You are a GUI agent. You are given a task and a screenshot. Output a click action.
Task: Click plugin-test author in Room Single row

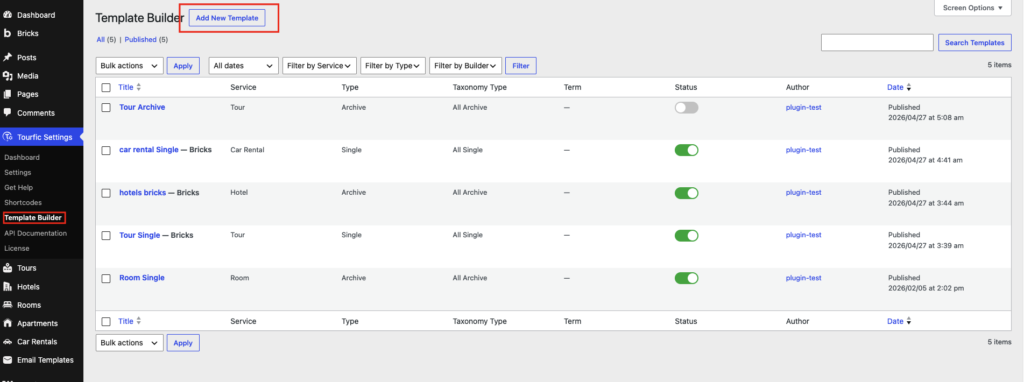click(803, 278)
